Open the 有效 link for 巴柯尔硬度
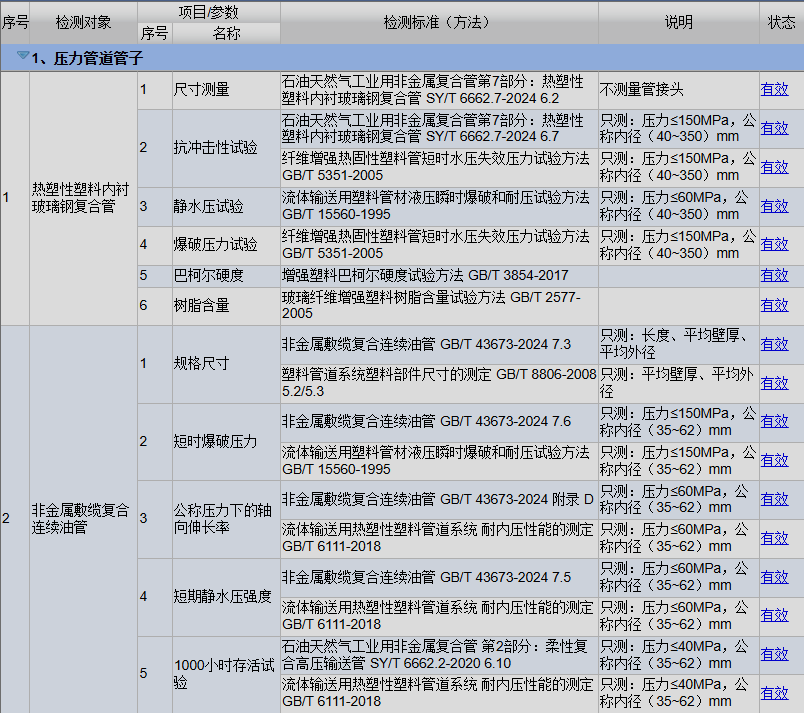 (774, 275)
